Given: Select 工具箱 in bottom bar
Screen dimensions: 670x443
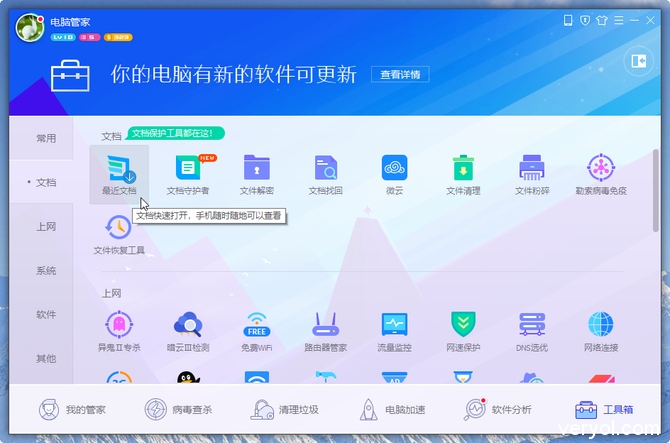Looking at the screenshot, I should pyautogui.click(x=604, y=410).
